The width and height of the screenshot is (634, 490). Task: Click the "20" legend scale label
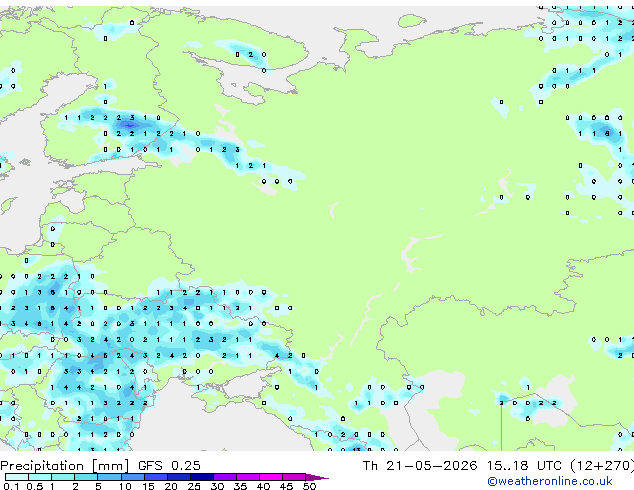(x=171, y=486)
